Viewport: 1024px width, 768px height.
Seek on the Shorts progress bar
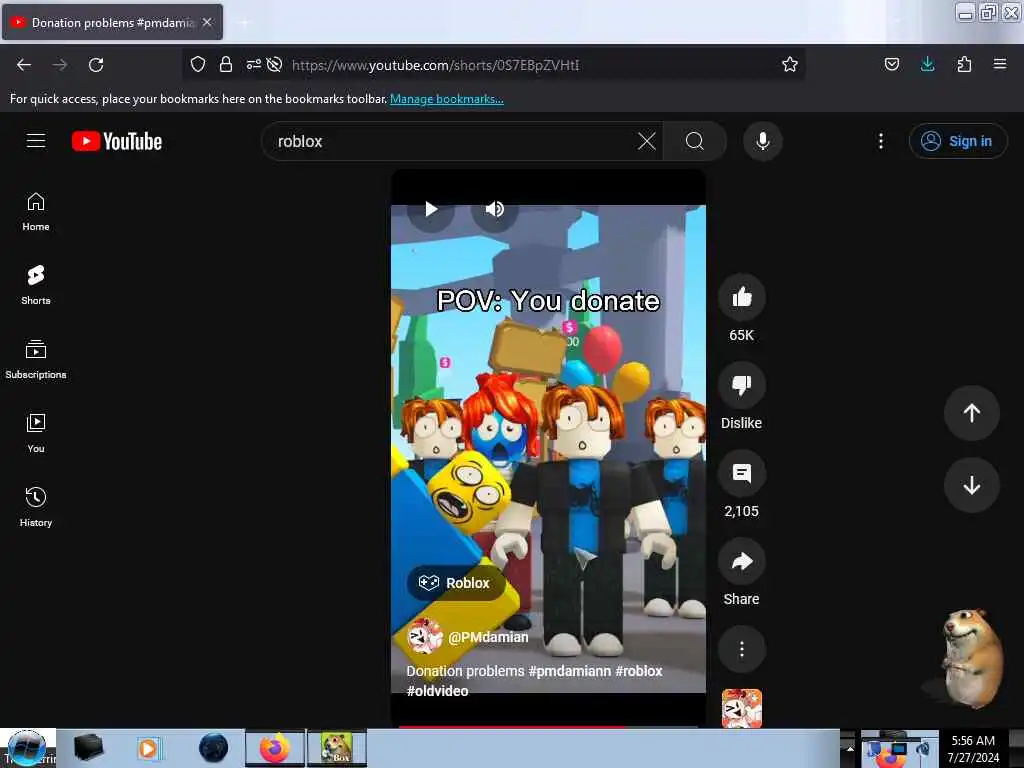[549, 726]
